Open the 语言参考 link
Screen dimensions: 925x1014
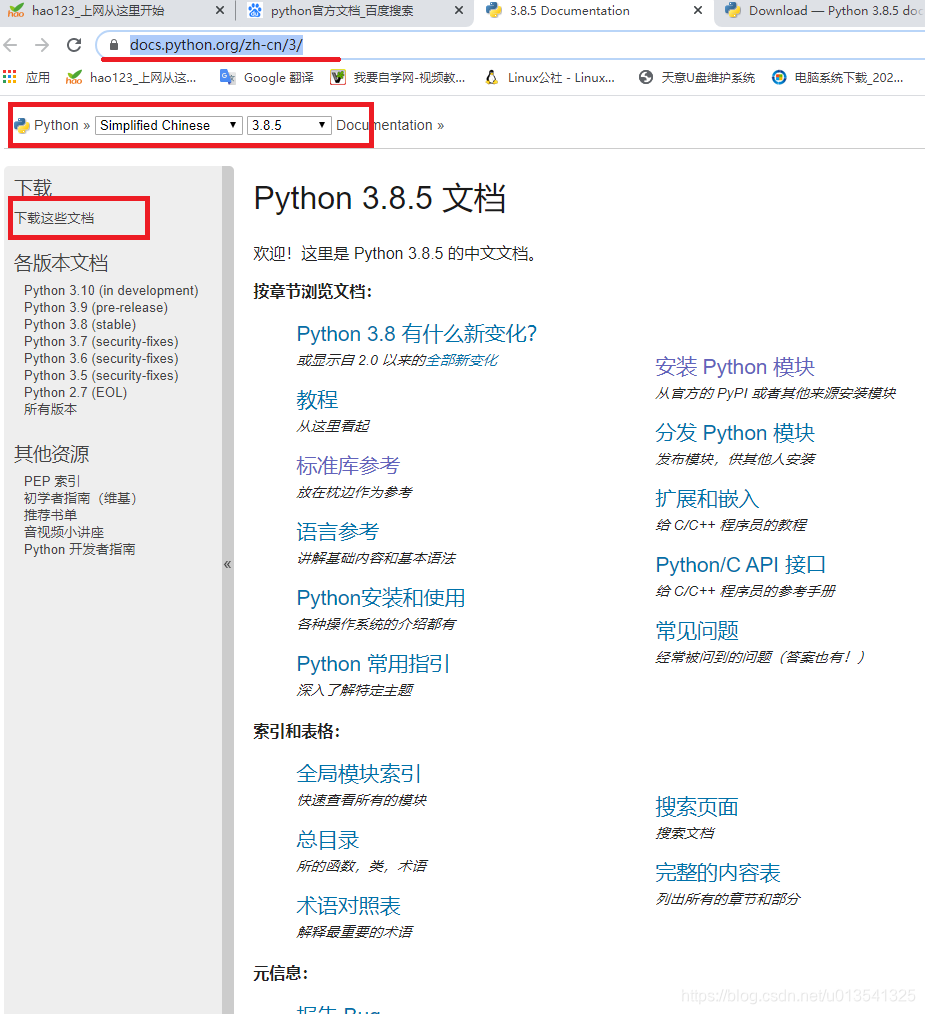pyautogui.click(x=338, y=532)
